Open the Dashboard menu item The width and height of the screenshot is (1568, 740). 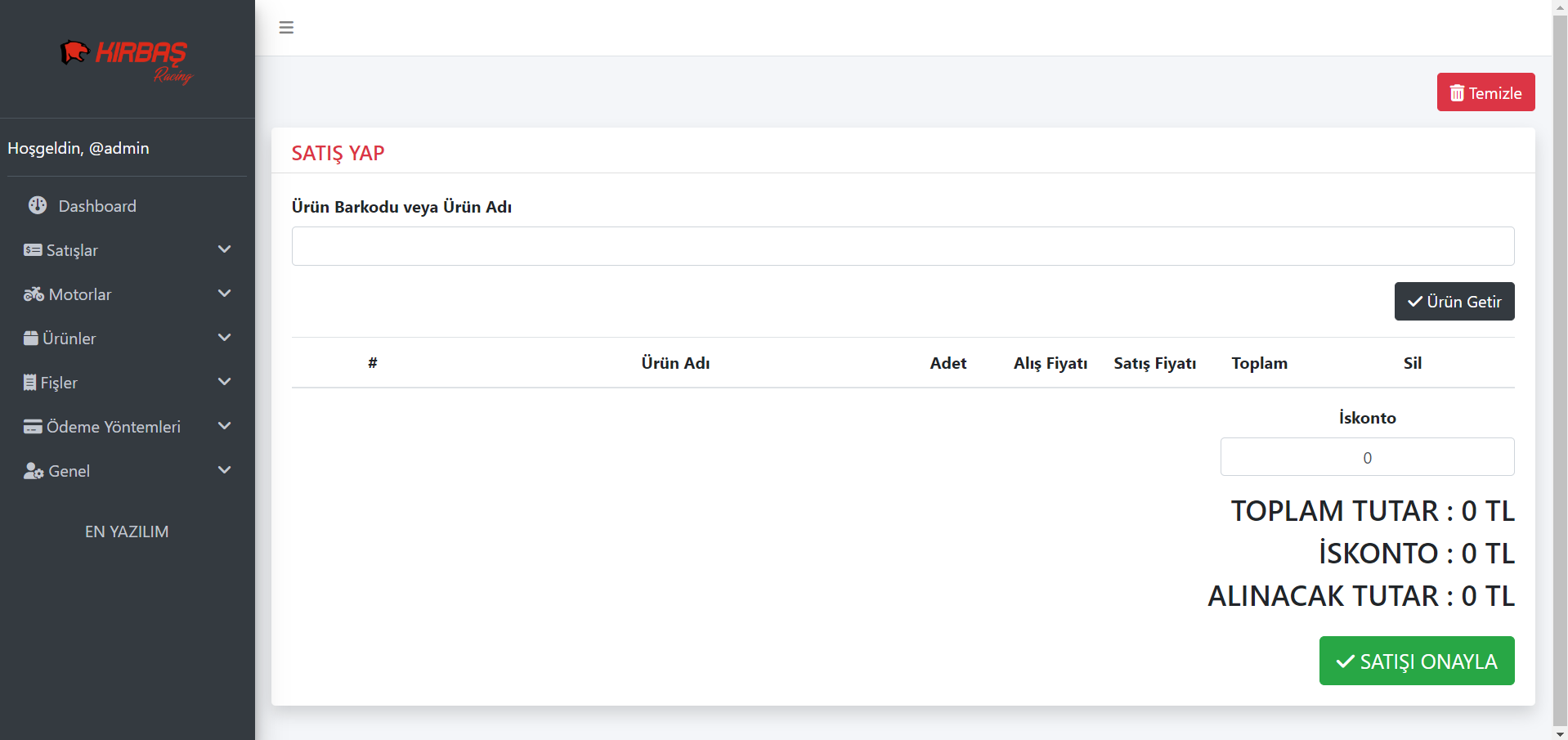pos(96,206)
